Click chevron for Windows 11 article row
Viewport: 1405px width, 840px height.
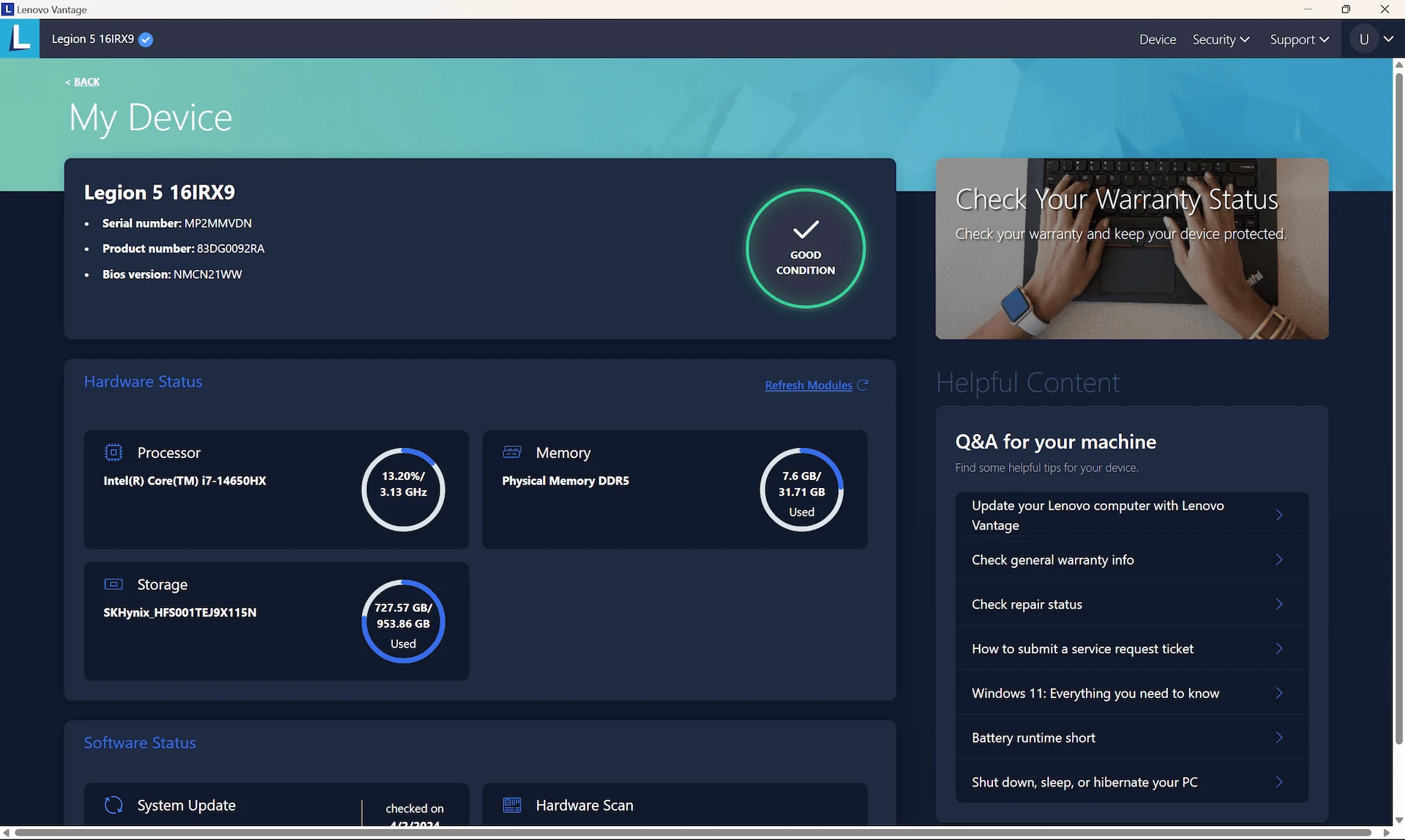click(1279, 694)
